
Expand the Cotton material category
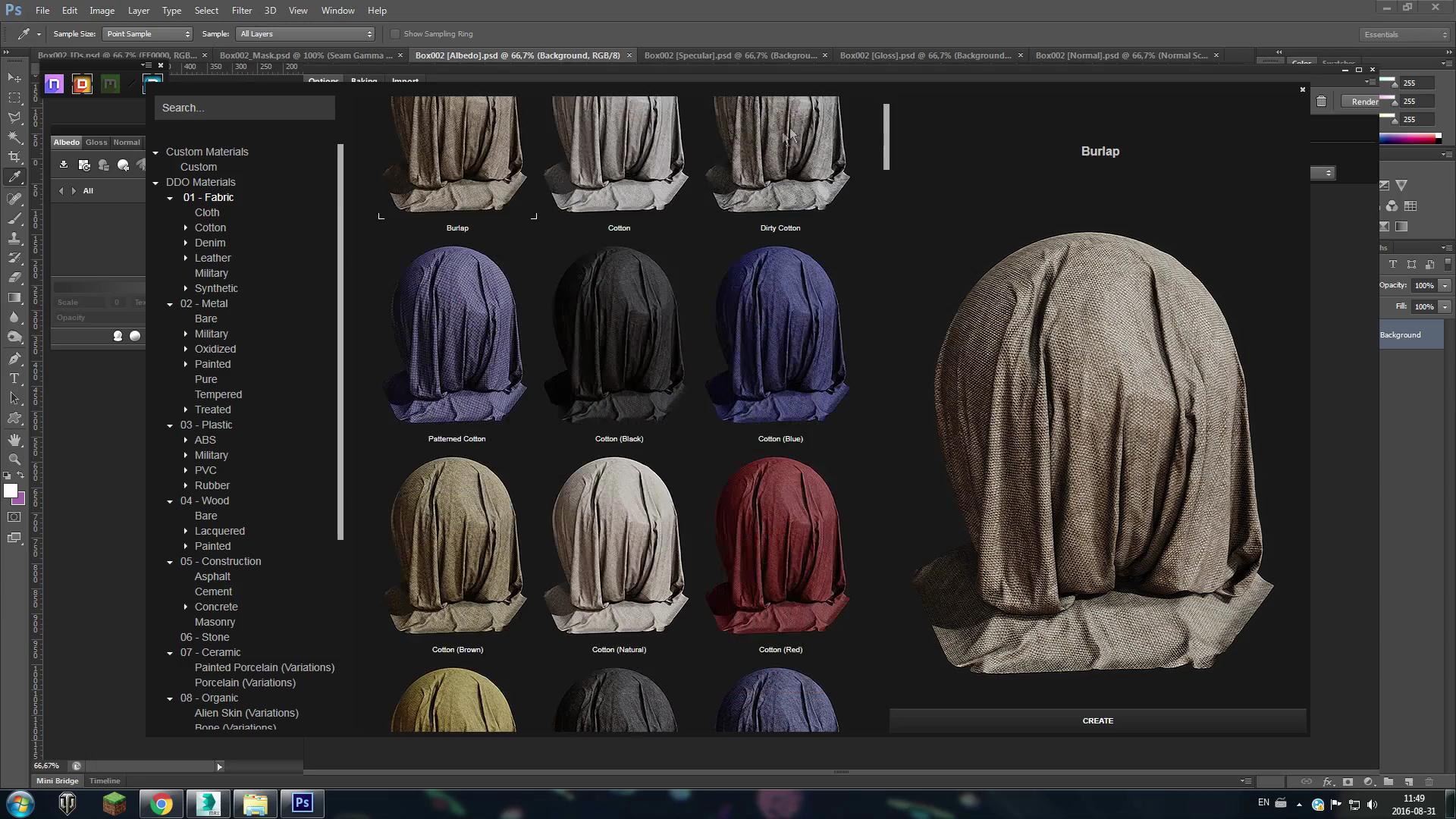(186, 227)
